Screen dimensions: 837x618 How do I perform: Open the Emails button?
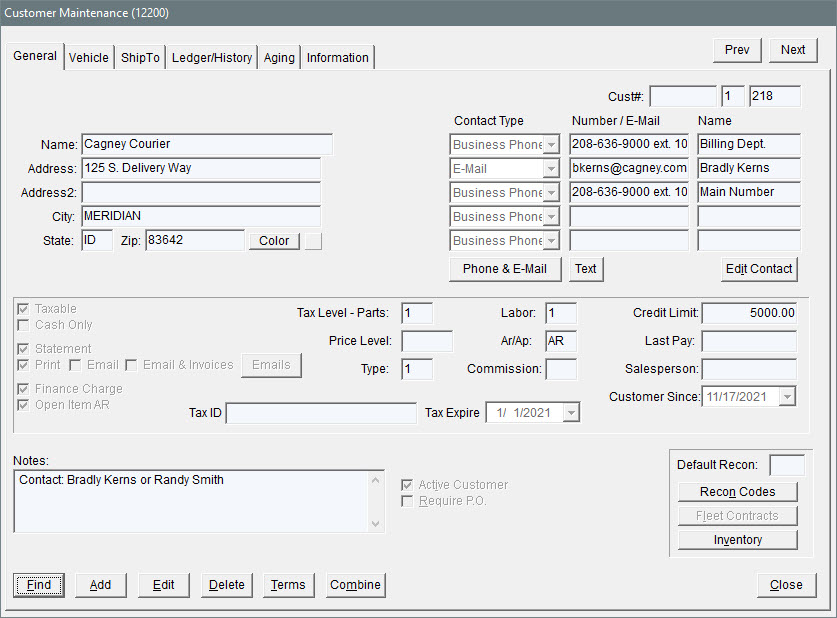(x=271, y=365)
